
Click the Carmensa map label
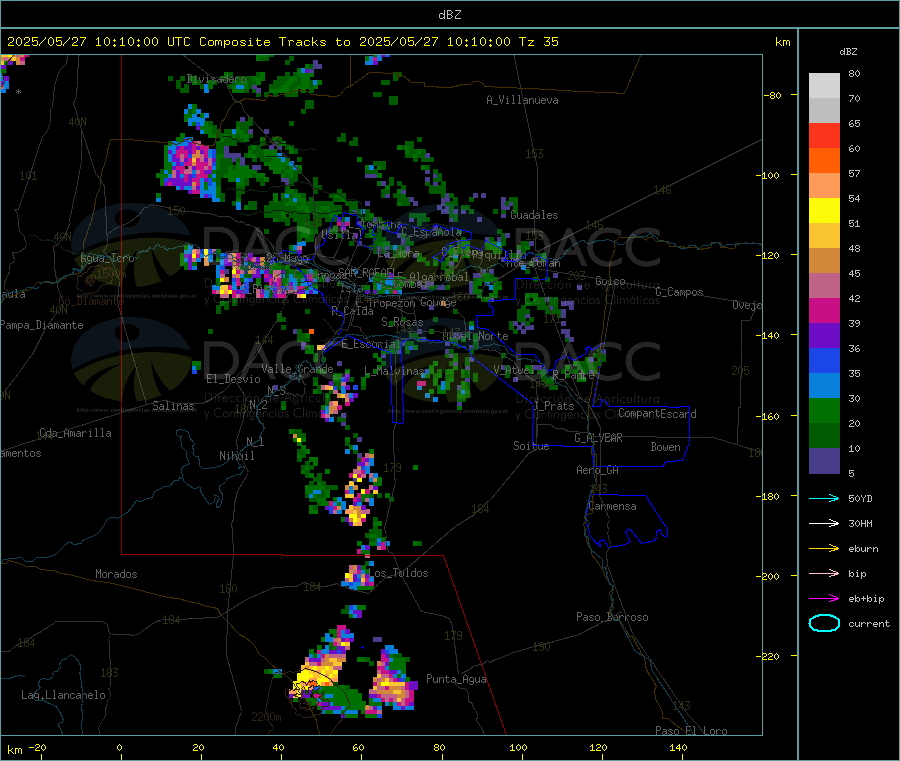[x=612, y=506]
